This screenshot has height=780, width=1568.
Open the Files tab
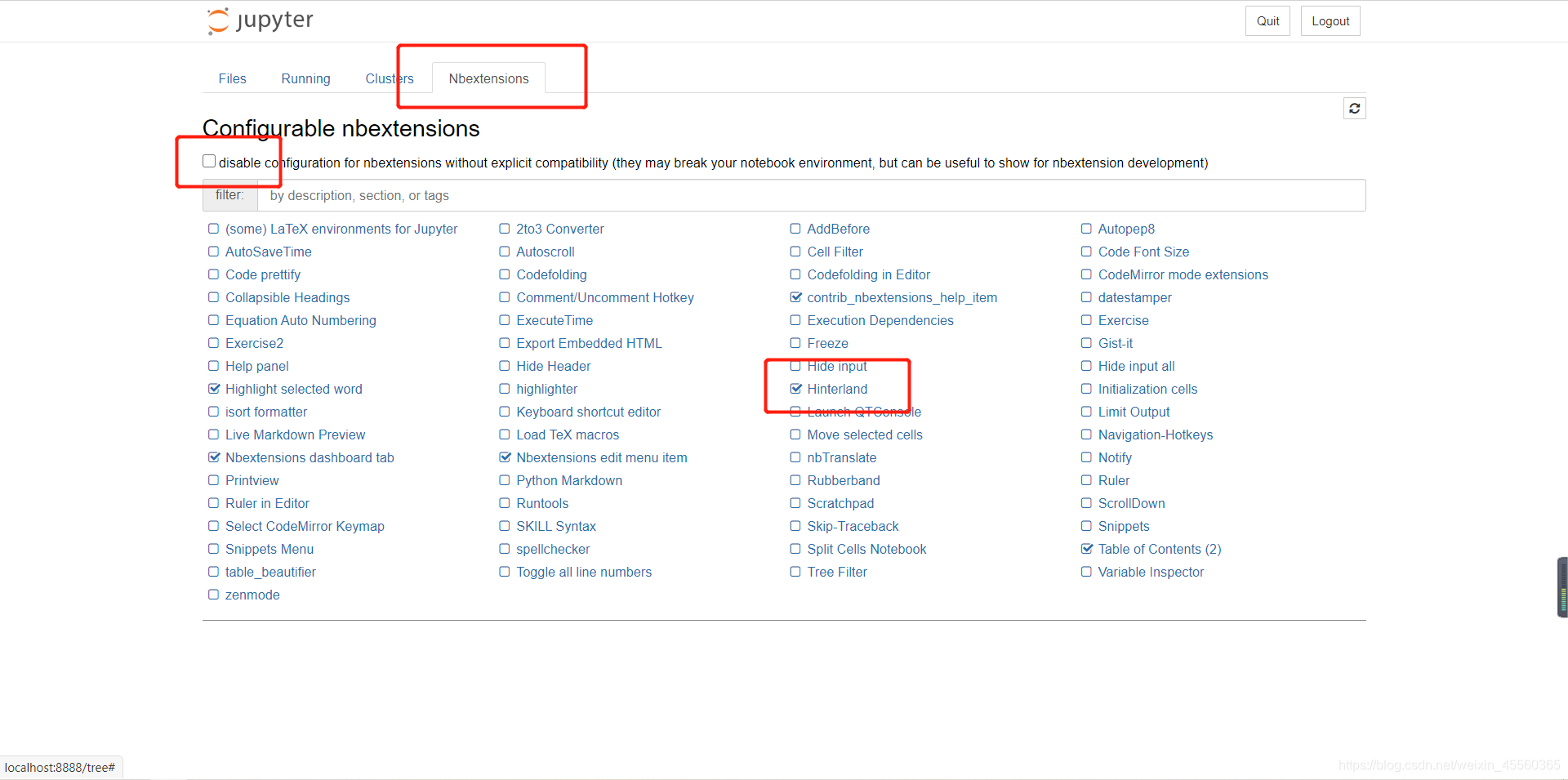232,78
